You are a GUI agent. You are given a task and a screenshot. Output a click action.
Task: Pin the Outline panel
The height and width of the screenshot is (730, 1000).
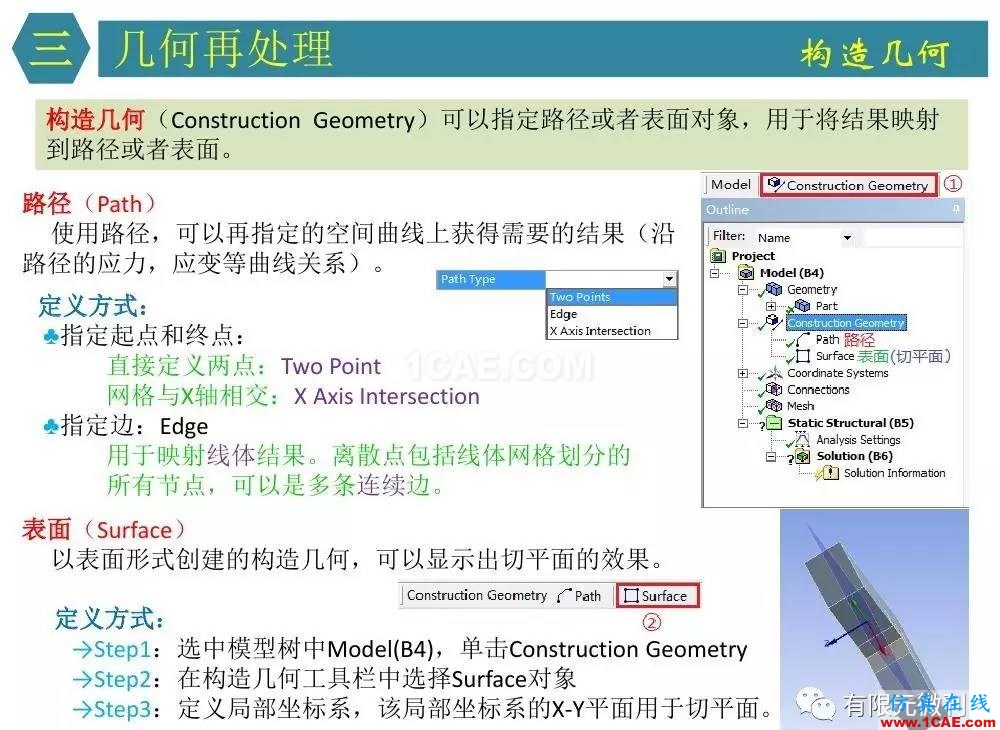(x=955, y=208)
